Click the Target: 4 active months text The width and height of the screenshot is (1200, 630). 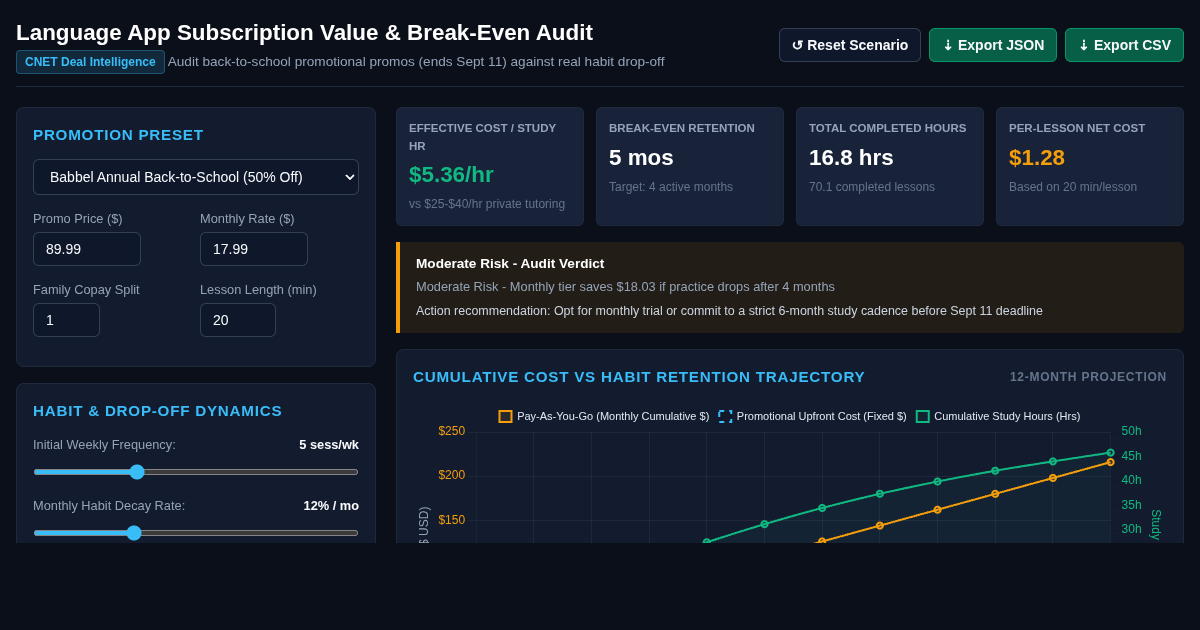click(x=671, y=187)
